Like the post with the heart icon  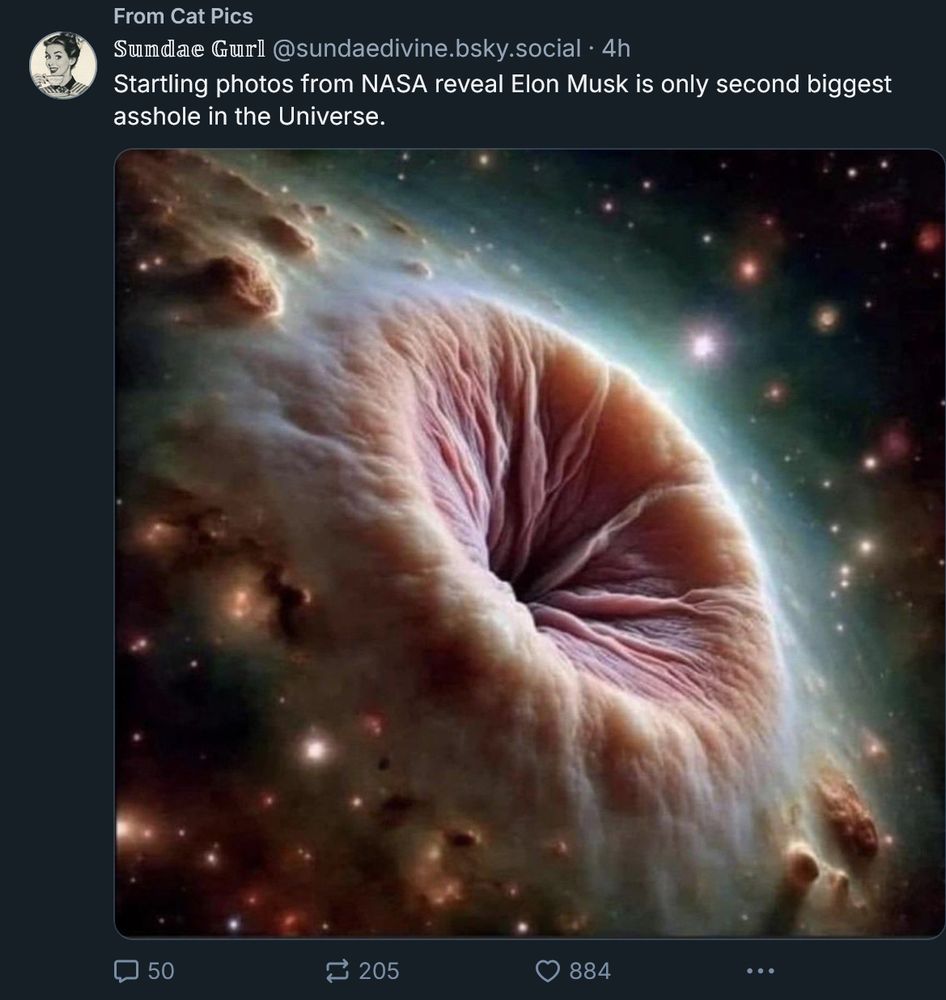[547, 970]
